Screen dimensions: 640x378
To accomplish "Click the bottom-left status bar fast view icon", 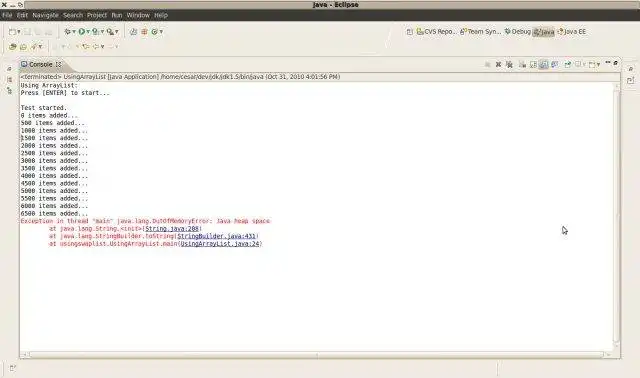I will point(13,368).
